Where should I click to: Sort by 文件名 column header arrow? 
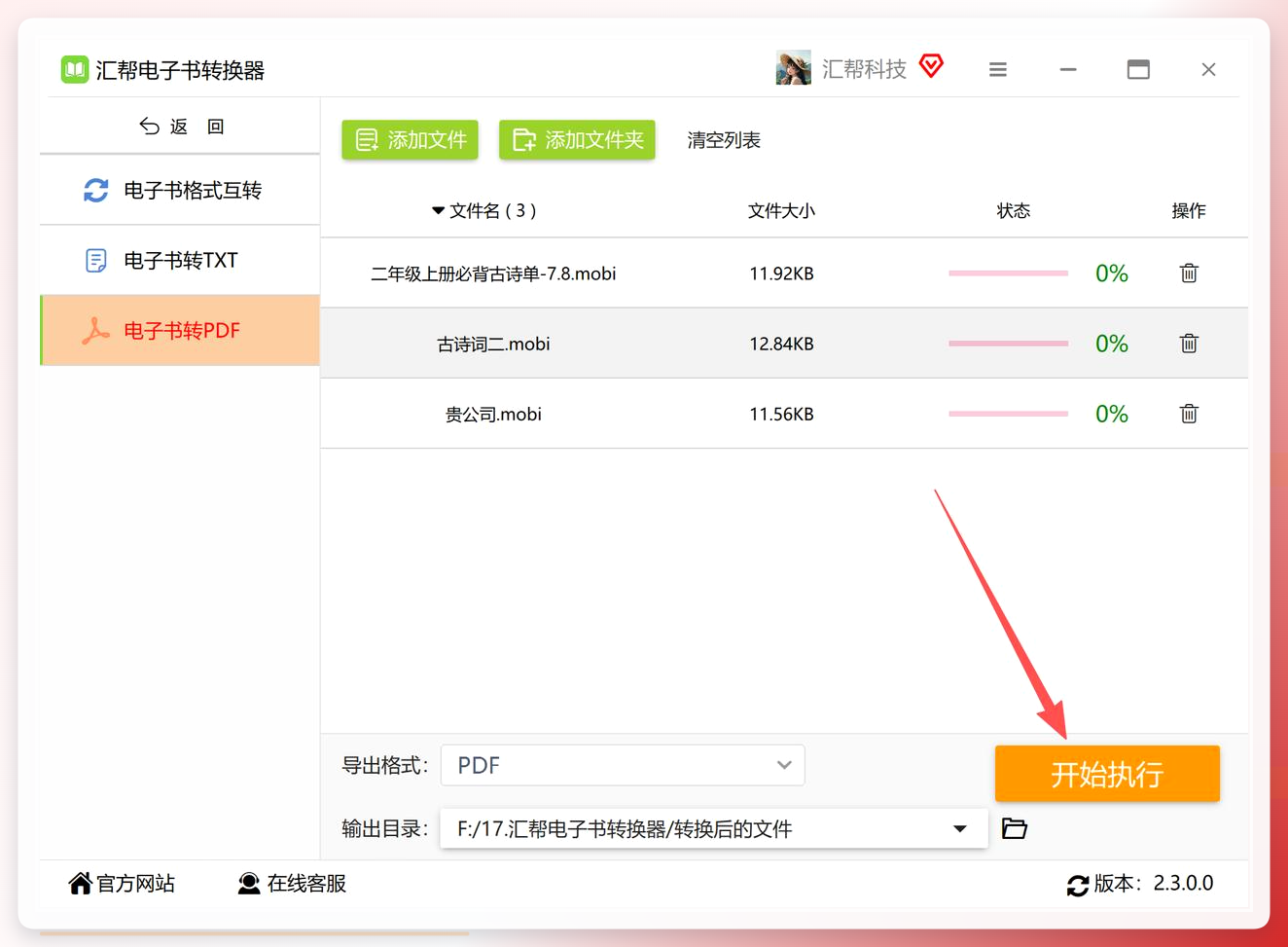(x=438, y=210)
